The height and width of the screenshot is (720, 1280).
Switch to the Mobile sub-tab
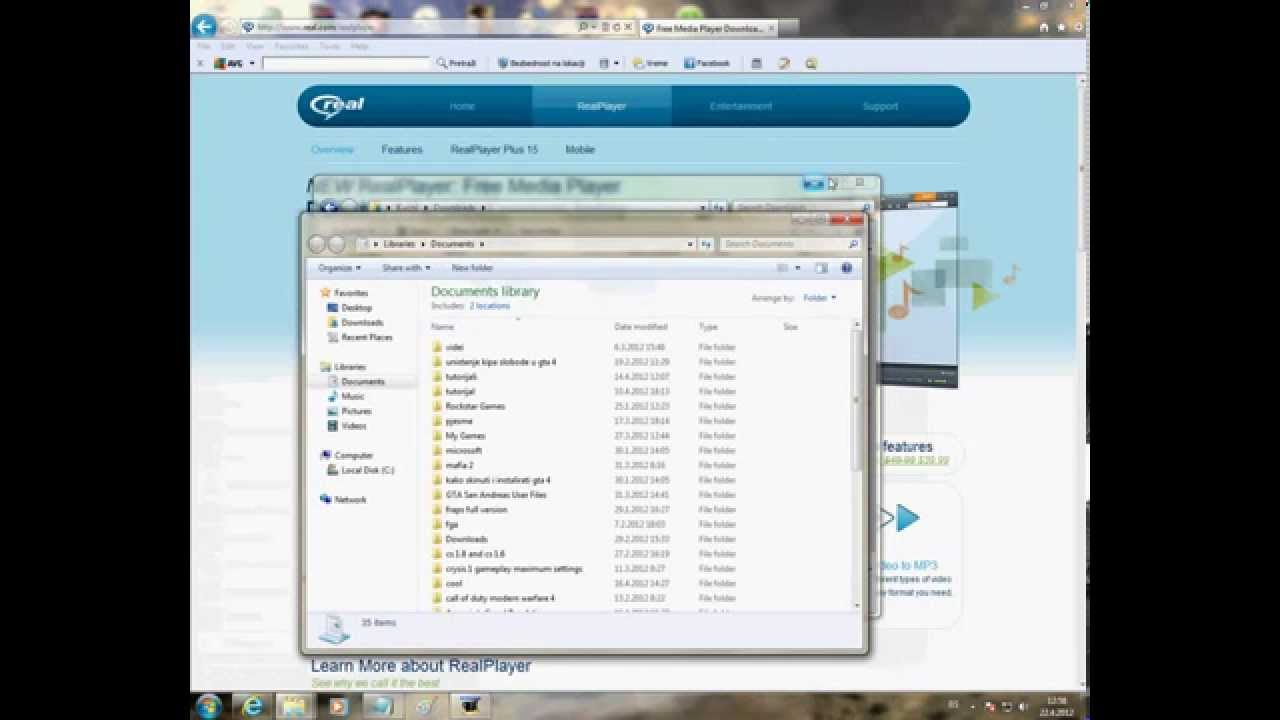(580, 150)
